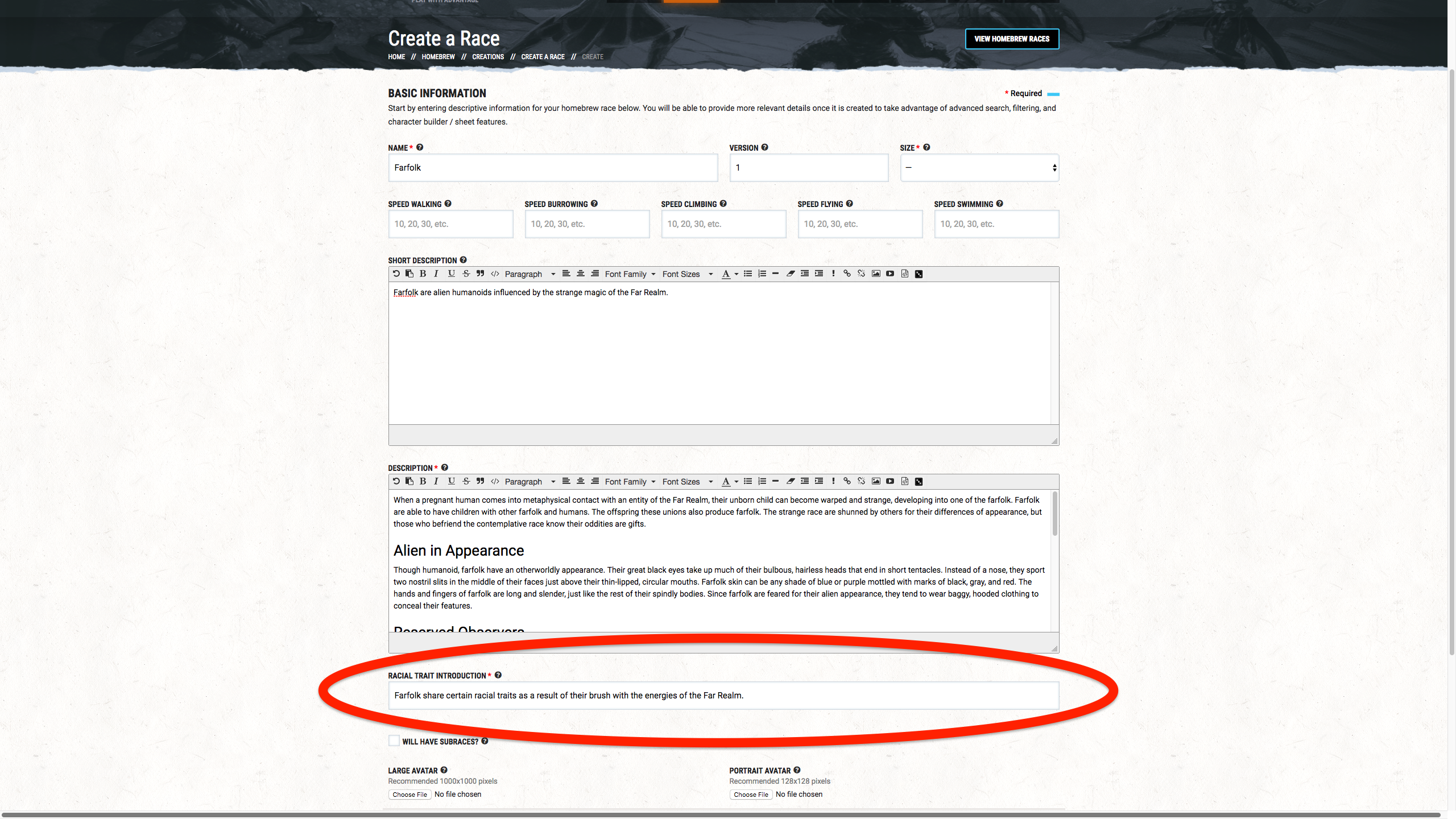Toggle italic in Description toolbar
The width and height of the screenshot is (1456, 819).
(436, 481)
